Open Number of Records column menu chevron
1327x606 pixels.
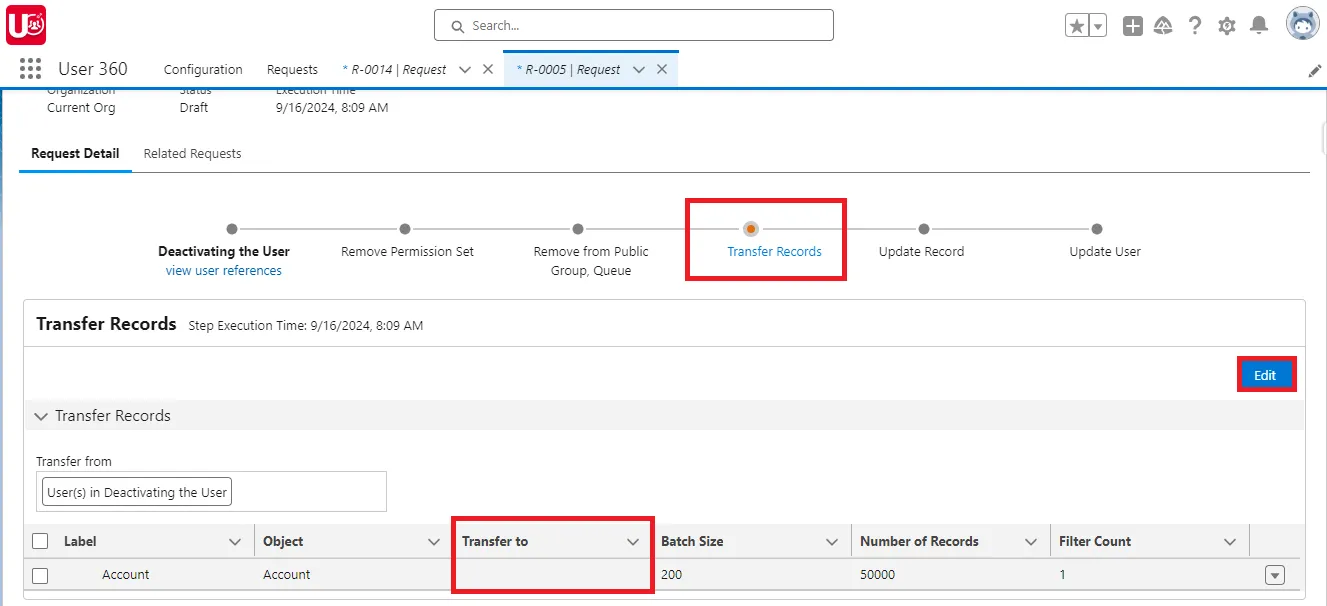click(x=1031, y=542)
